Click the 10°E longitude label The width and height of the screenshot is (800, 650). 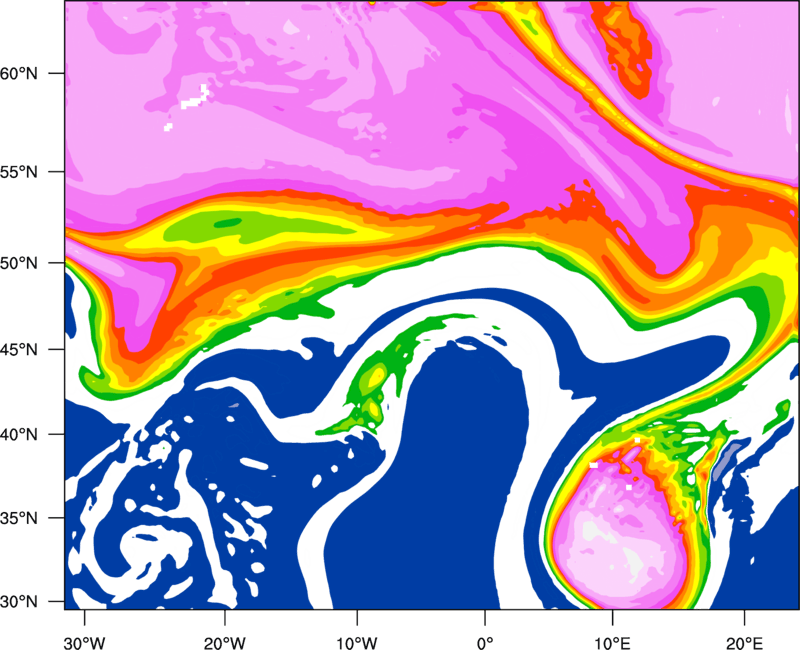(x=612, y=643)
